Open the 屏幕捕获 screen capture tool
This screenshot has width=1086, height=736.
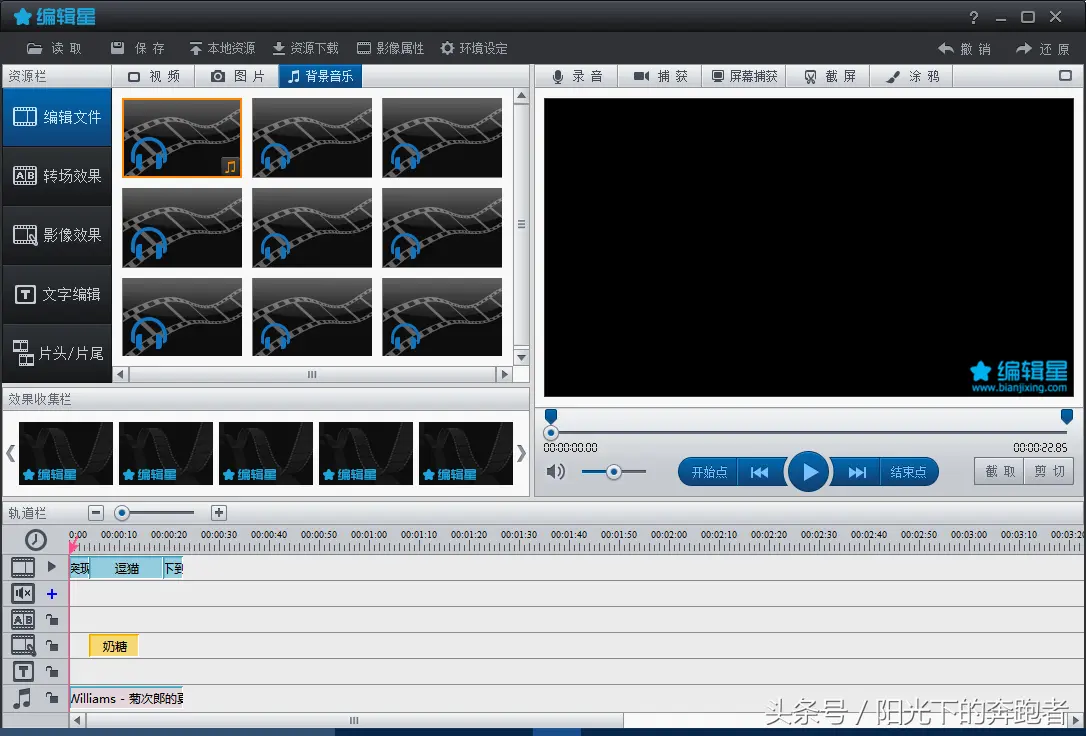click(x=743, y=76)
